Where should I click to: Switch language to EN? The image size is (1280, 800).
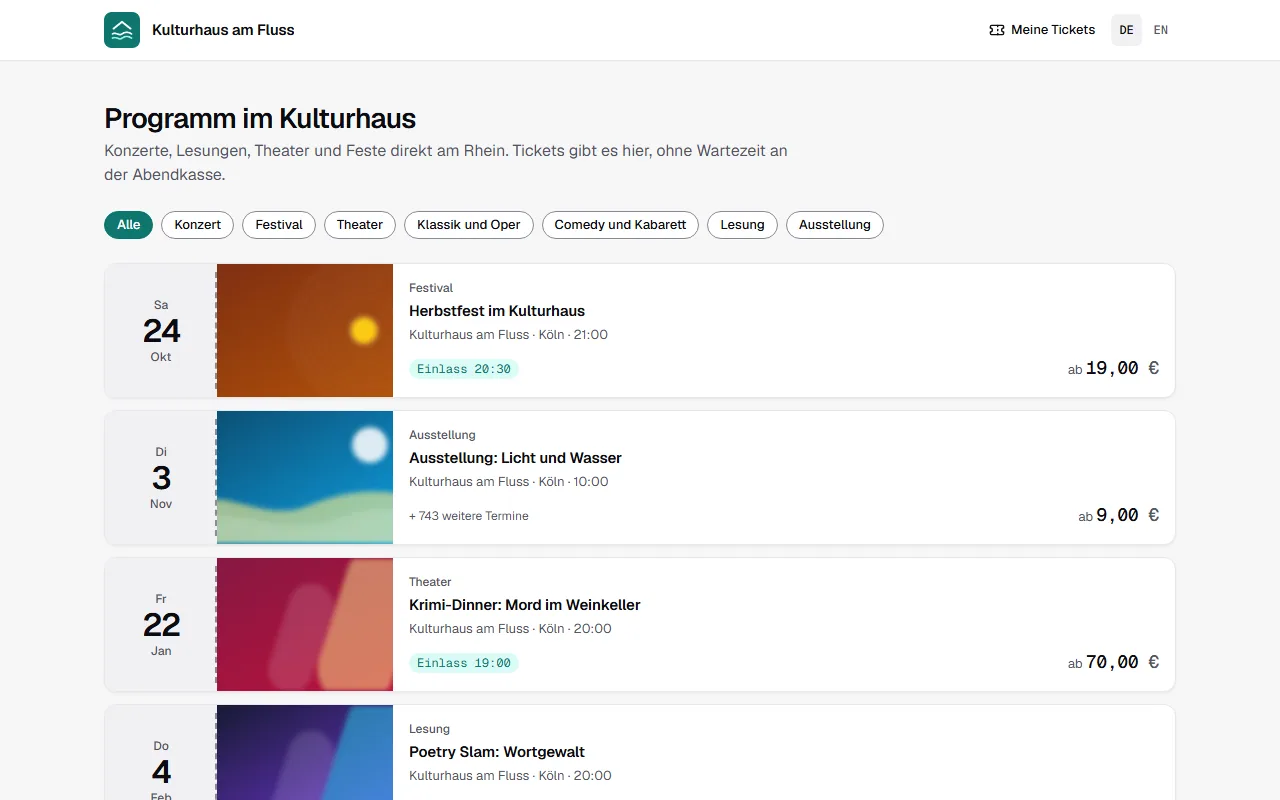(1160, 30)
